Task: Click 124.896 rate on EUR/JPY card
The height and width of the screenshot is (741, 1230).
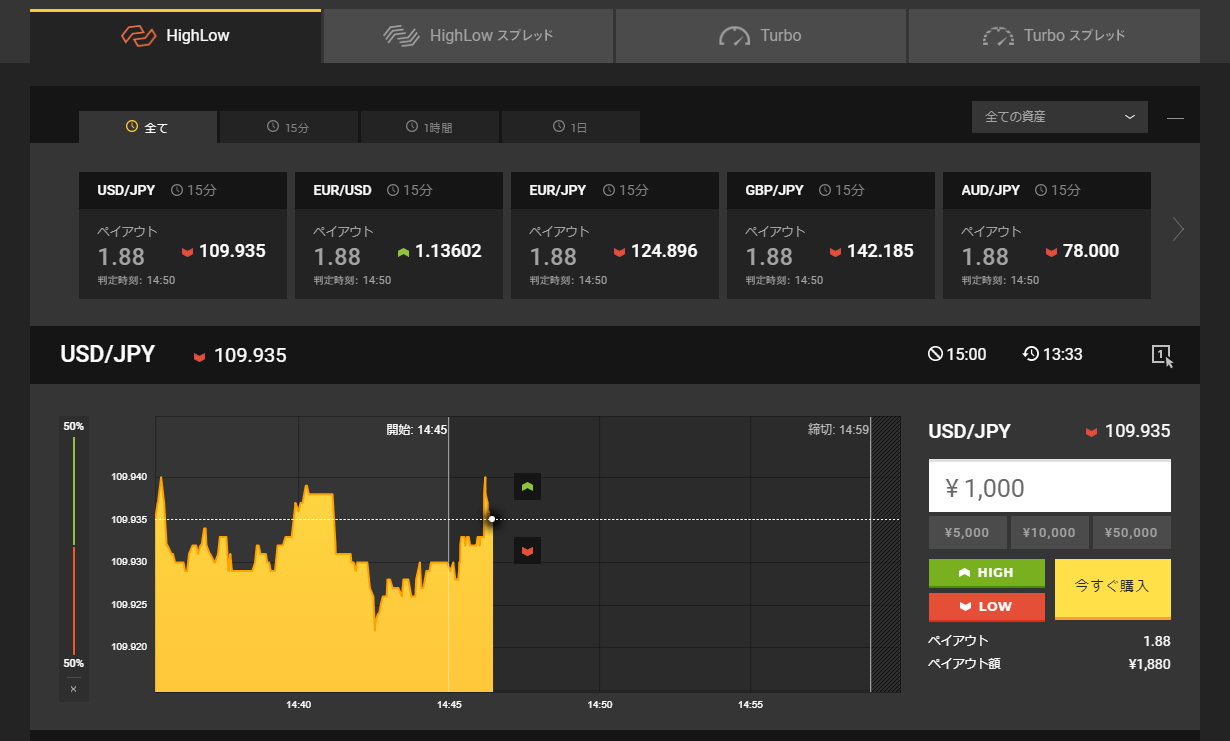Action: (x=664, y=251)
